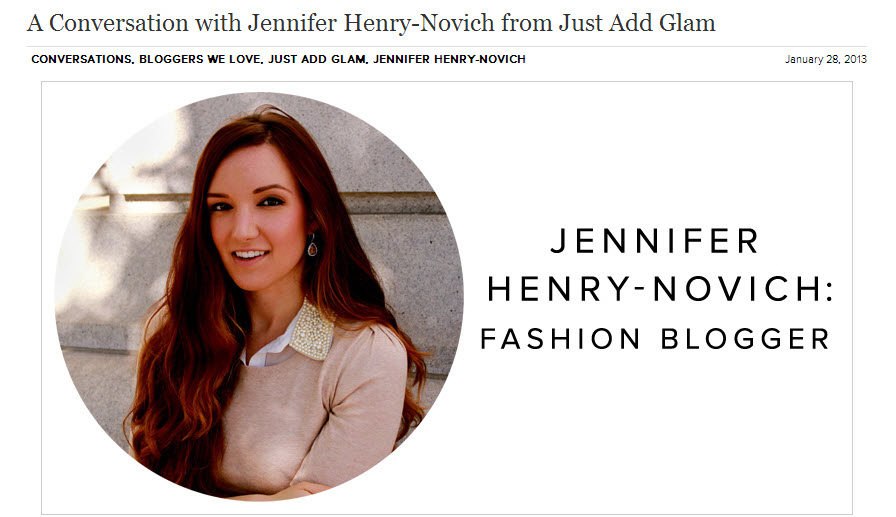
Task: Click the colon after 'HENRY-NOVICH'
Action: click(830, 291)
